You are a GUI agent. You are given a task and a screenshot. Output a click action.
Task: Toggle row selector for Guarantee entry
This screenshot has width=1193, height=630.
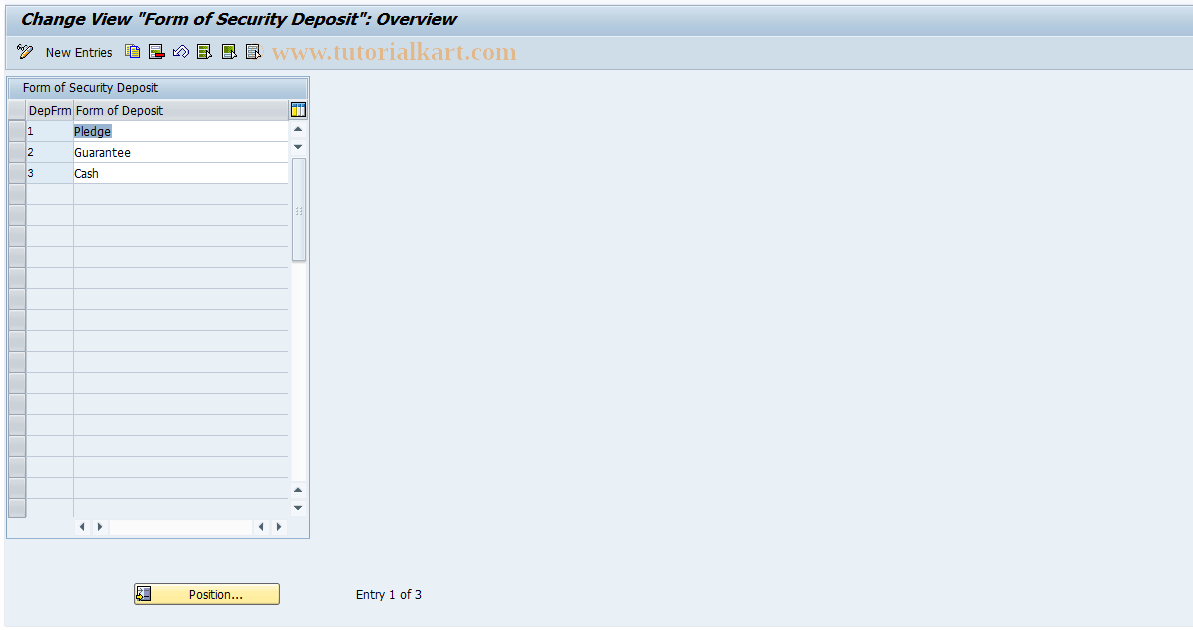16,152
